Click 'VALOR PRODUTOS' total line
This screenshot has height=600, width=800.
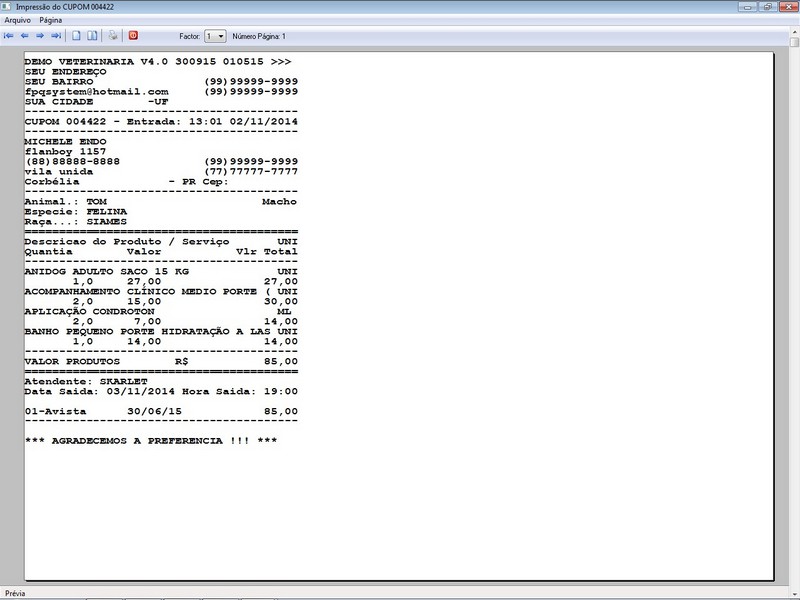coord(161,361)
